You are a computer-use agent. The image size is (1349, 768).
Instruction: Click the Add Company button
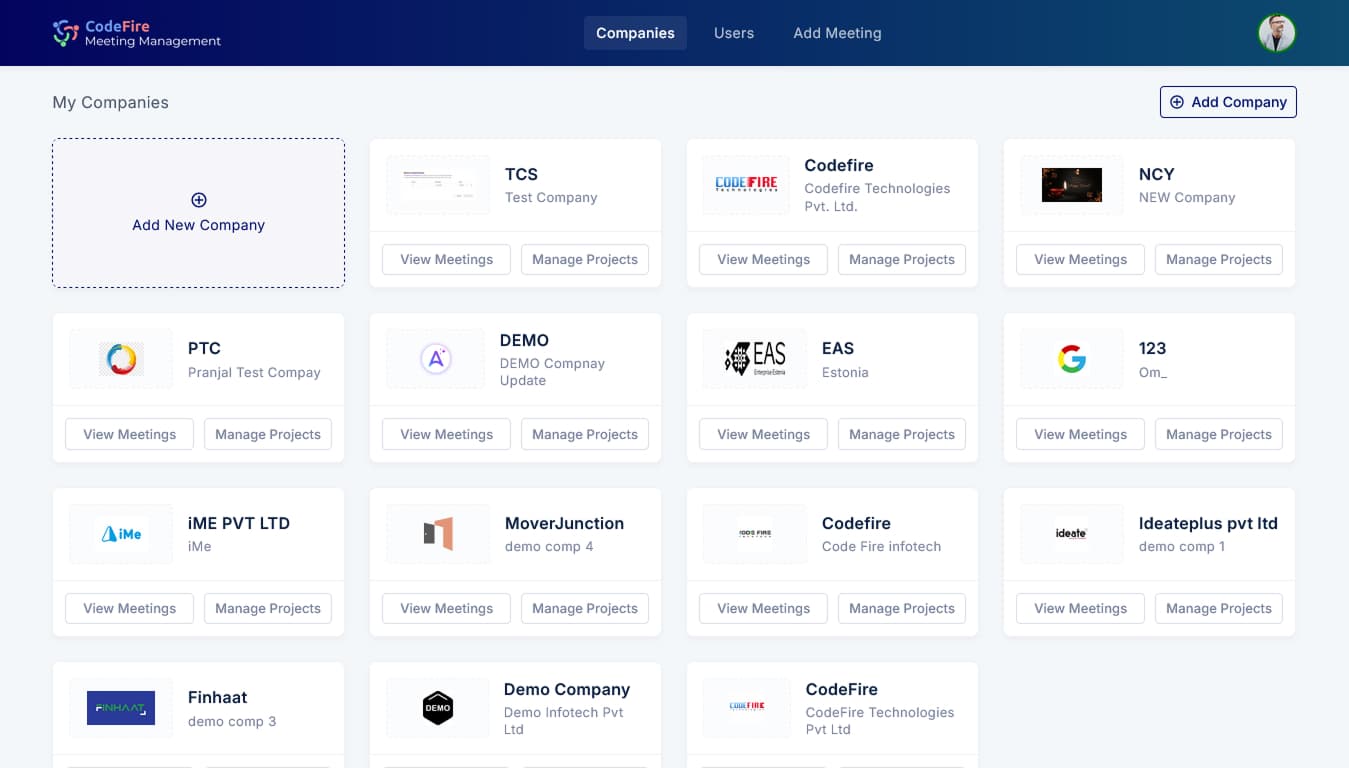(x=1228, y=102)
